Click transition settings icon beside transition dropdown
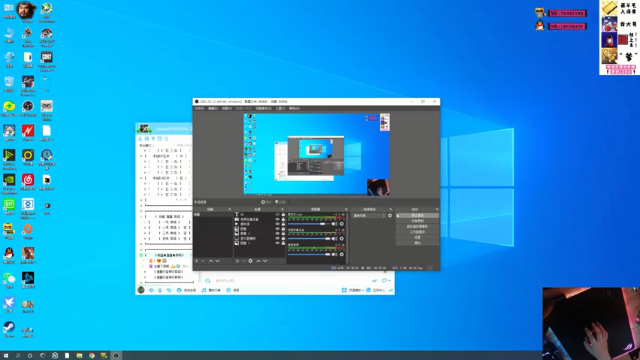The image size is (640, 360). tap(390, 216)
